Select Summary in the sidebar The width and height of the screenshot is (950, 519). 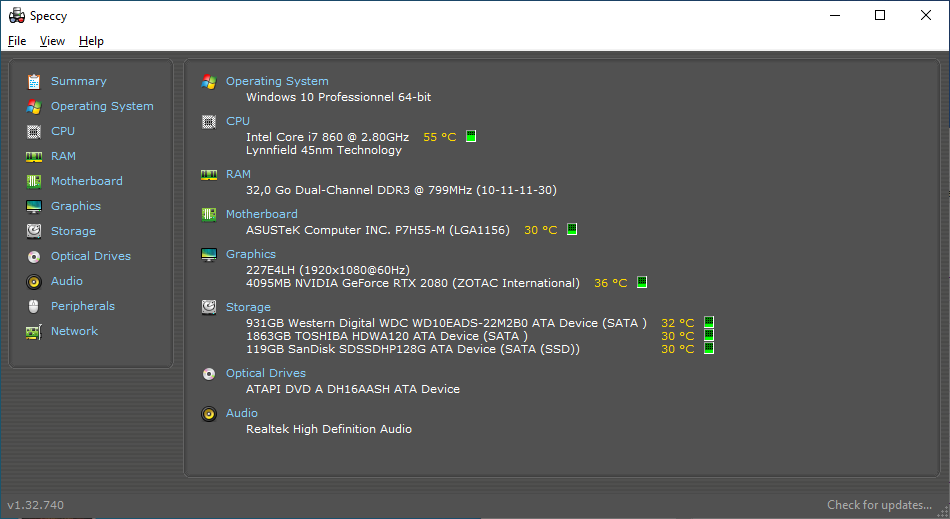(79, 81)
